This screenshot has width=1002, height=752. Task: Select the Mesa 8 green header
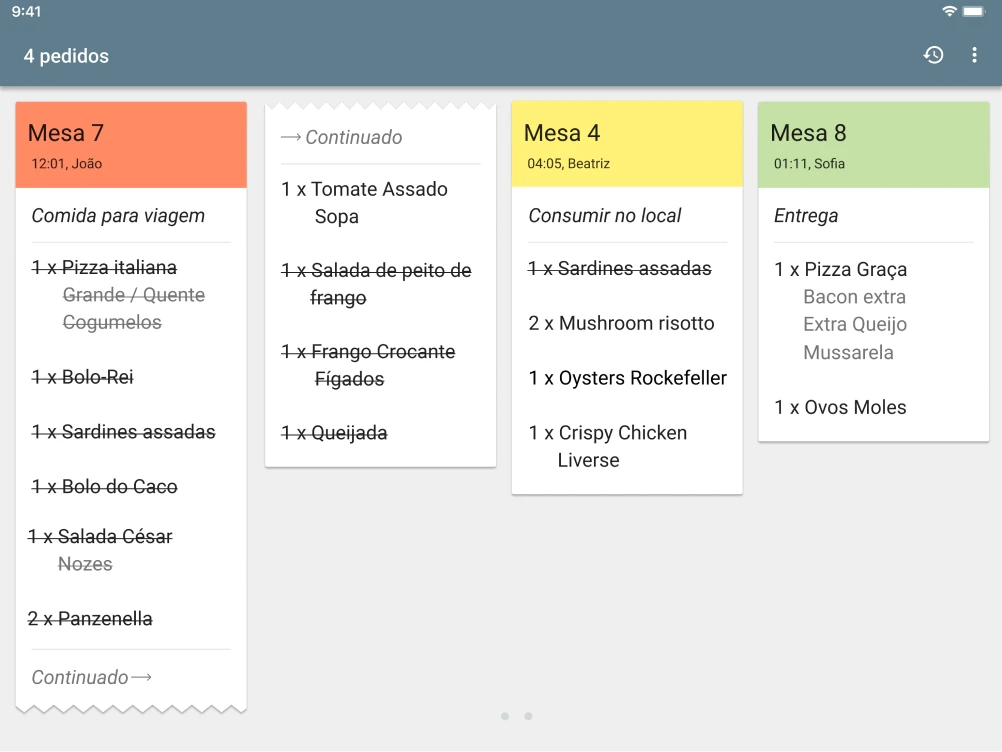874,145
